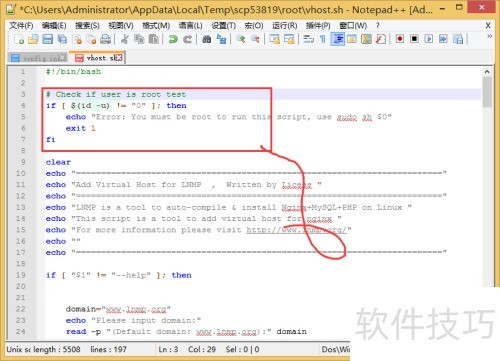Click the X at menu bar's right end
The width and height of the screenshot is (500, 361).
click(x=488, y=25)
